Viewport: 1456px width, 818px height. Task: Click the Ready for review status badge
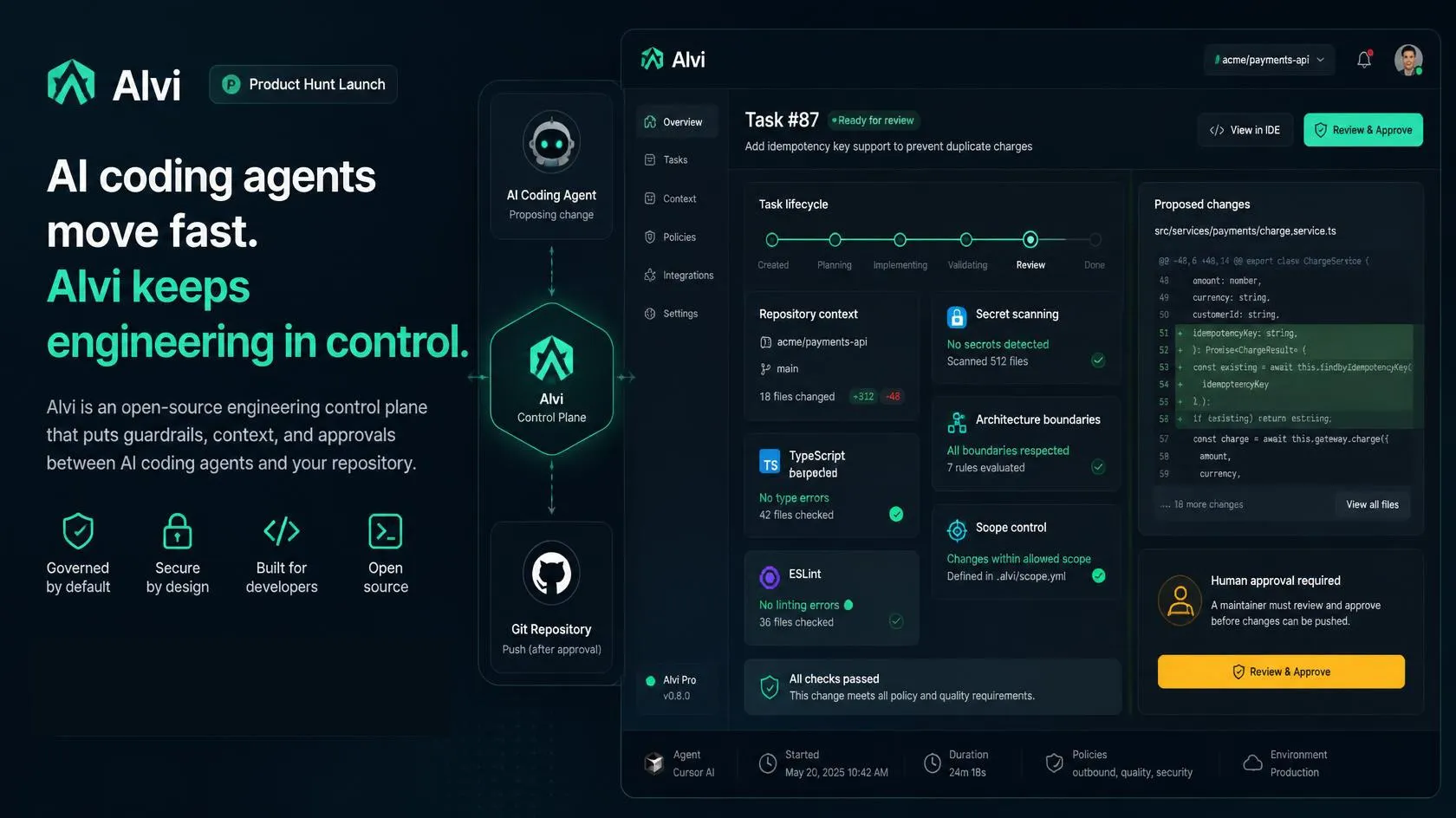pyautogui.click(x=873, y=120)
